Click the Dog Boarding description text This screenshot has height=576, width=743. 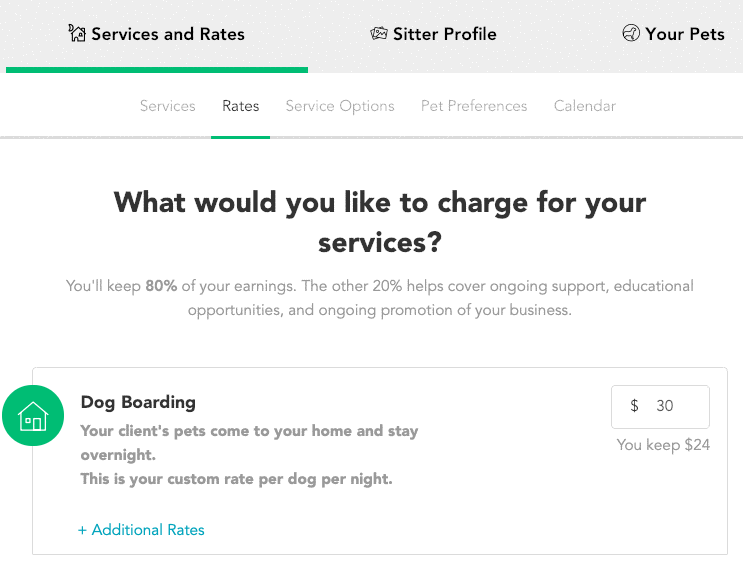coord(249,455)
